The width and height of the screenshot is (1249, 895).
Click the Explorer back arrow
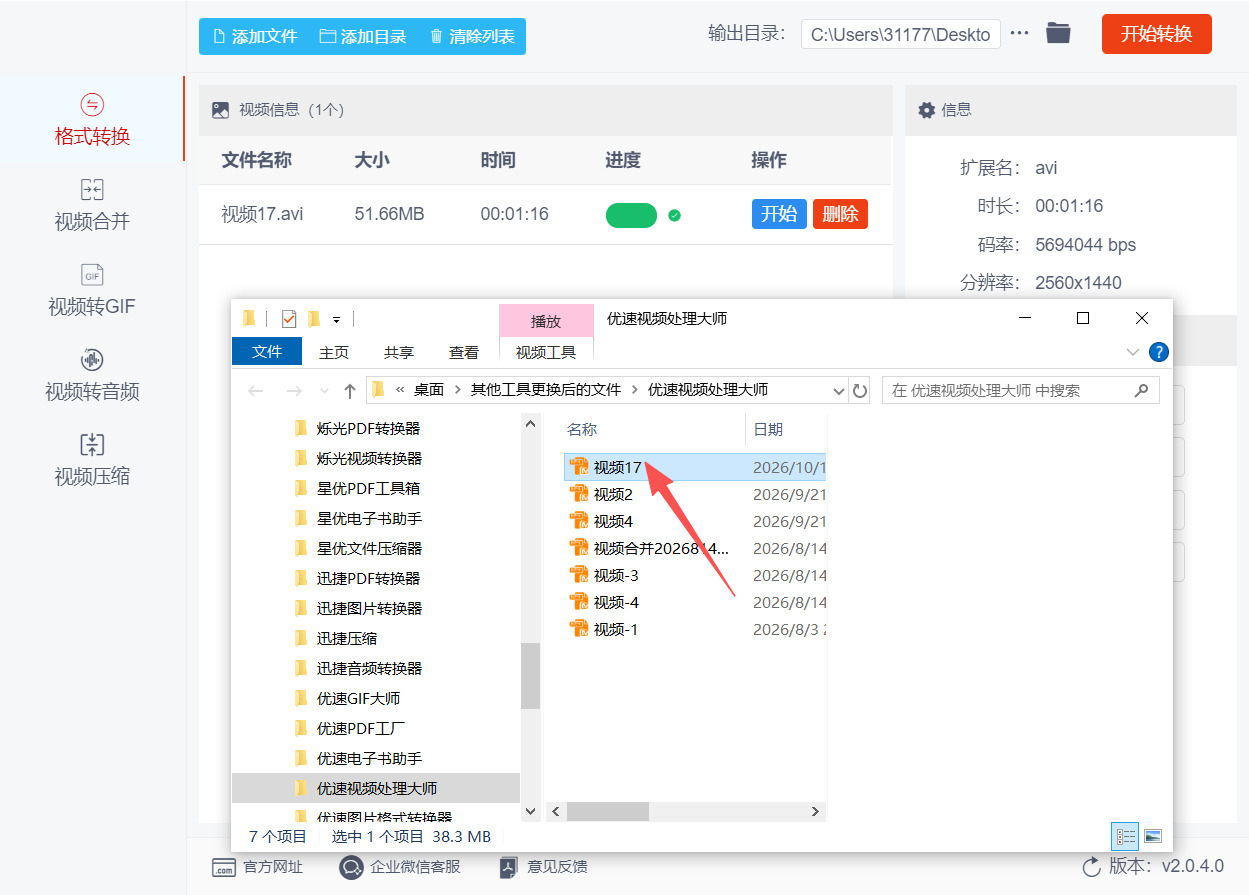pos(256,391)
